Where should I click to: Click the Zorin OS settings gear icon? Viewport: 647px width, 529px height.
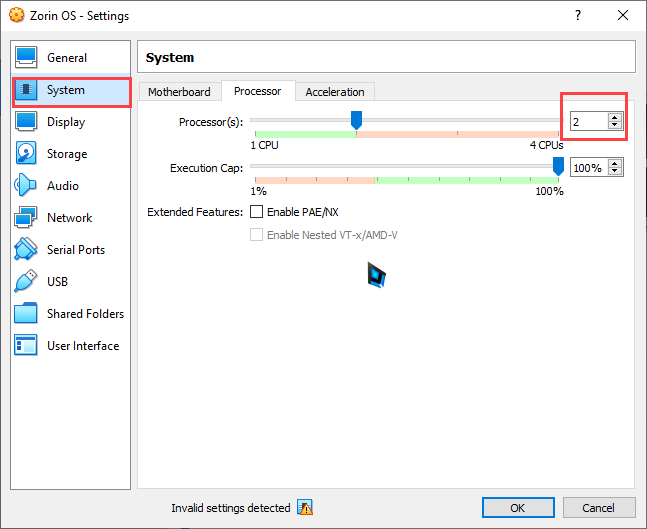[x=17, y=15]
